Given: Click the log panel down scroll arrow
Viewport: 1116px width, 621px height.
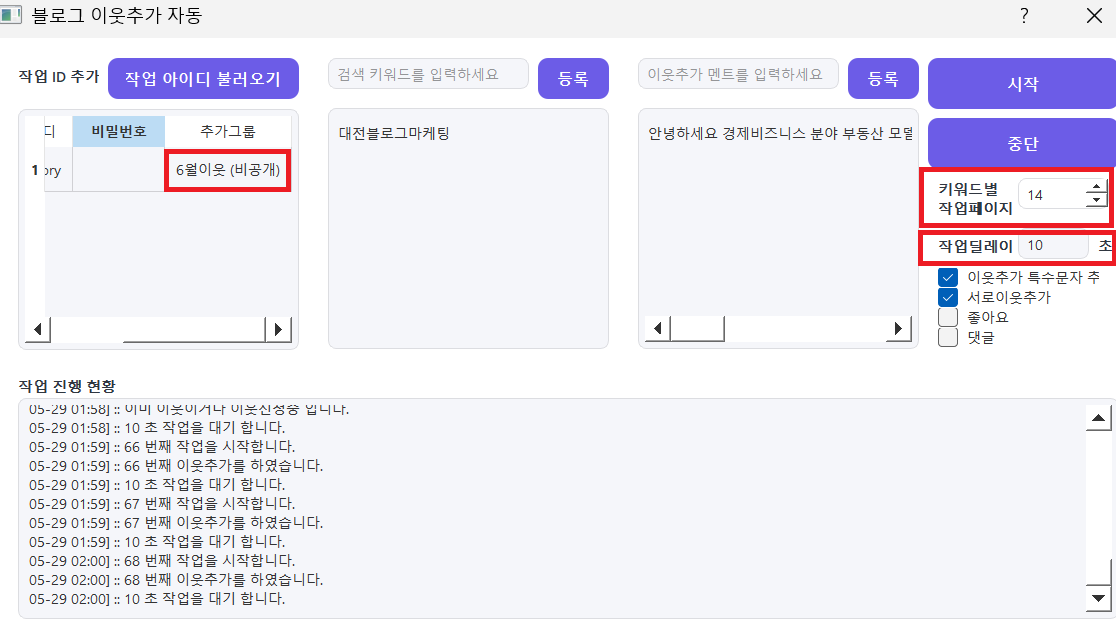Looking at the screenshot, I should click(1098, 598).
